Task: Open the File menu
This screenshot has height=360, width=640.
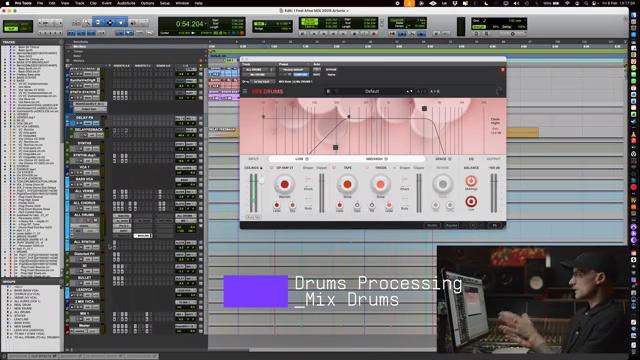Action: pyautogui.click(x=40, y=3)
